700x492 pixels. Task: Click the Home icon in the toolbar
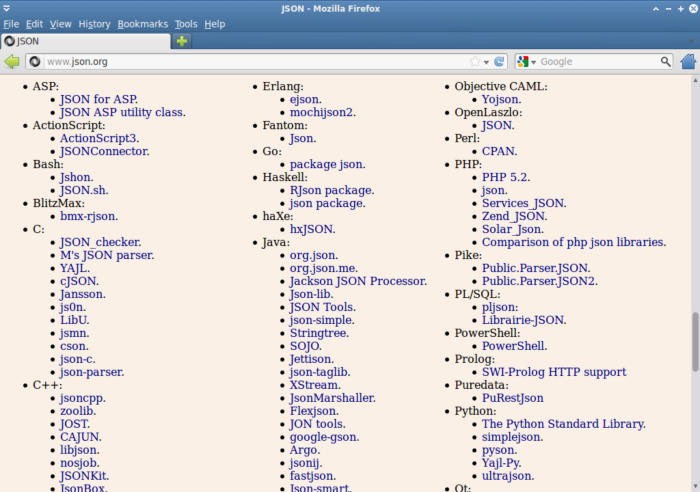688,61
